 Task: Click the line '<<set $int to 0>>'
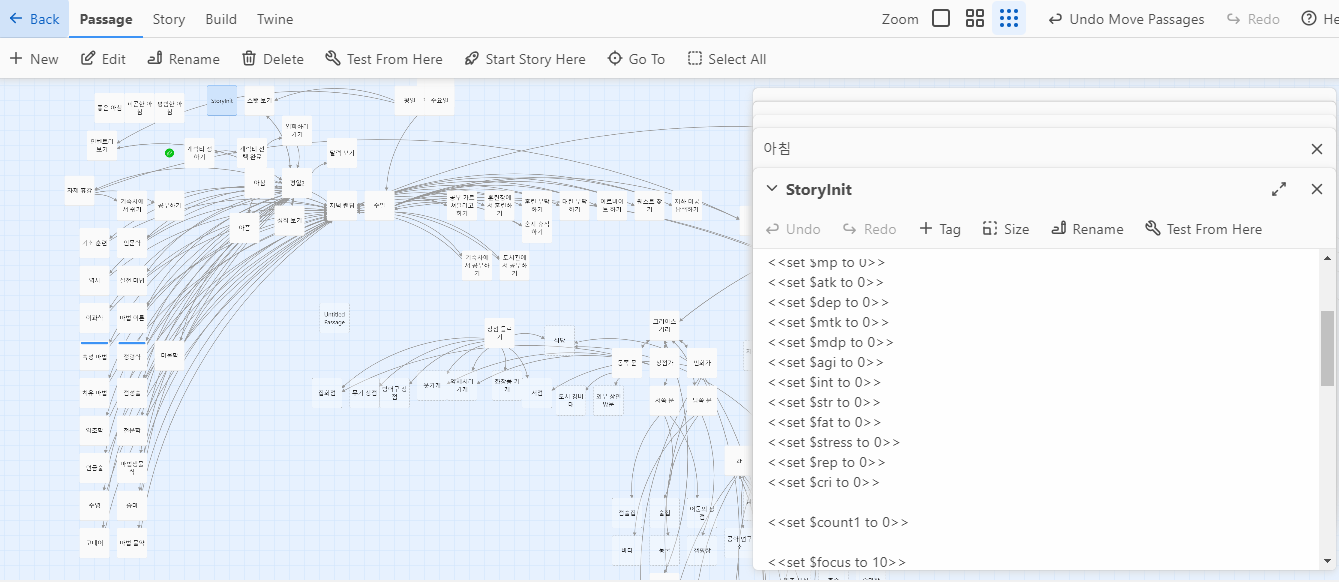(x=825, y=382)
